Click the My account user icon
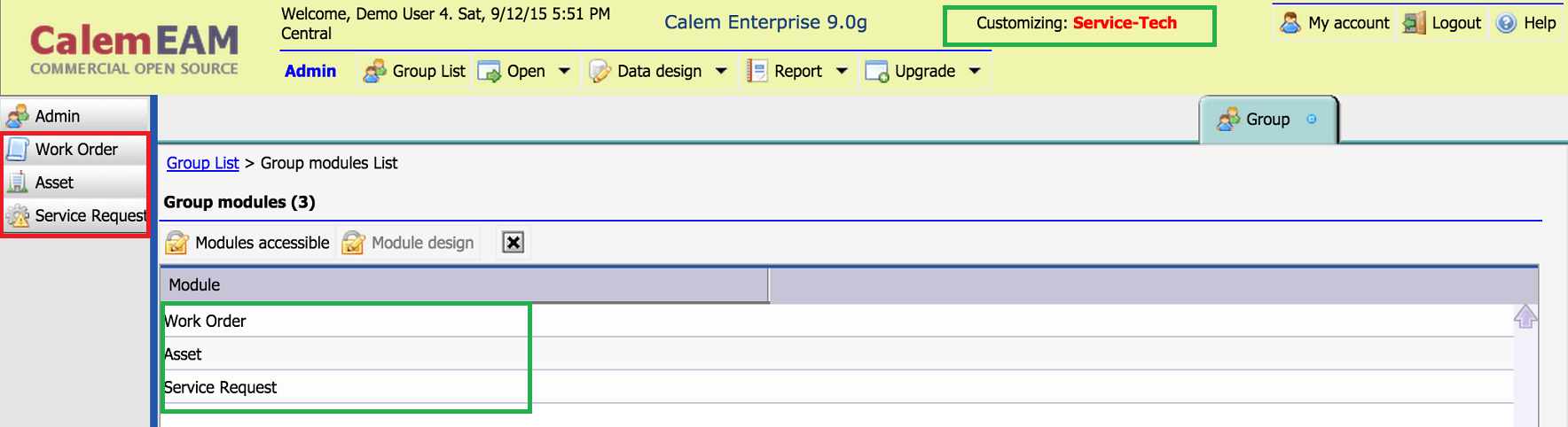 pyautogui.click(x=1290, y=23)
